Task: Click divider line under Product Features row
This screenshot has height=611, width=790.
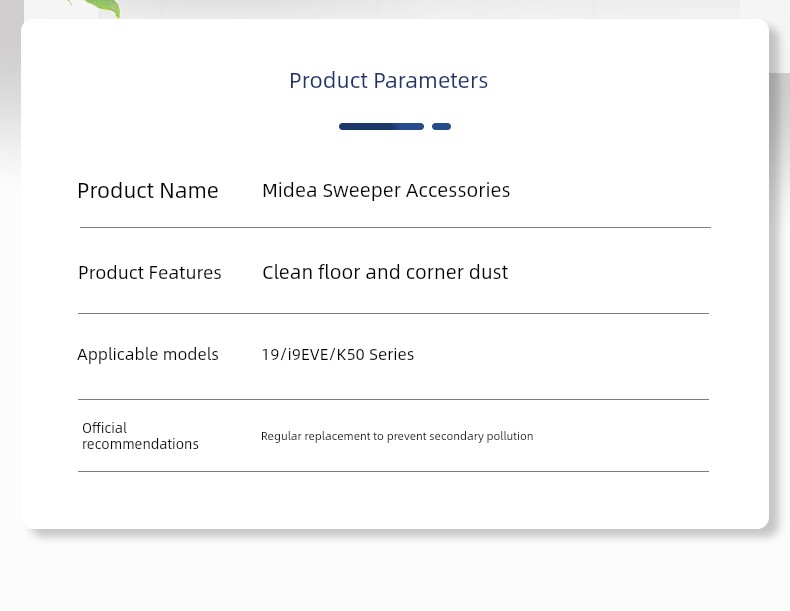Action: pyautogui.click(x=393, y=313)
